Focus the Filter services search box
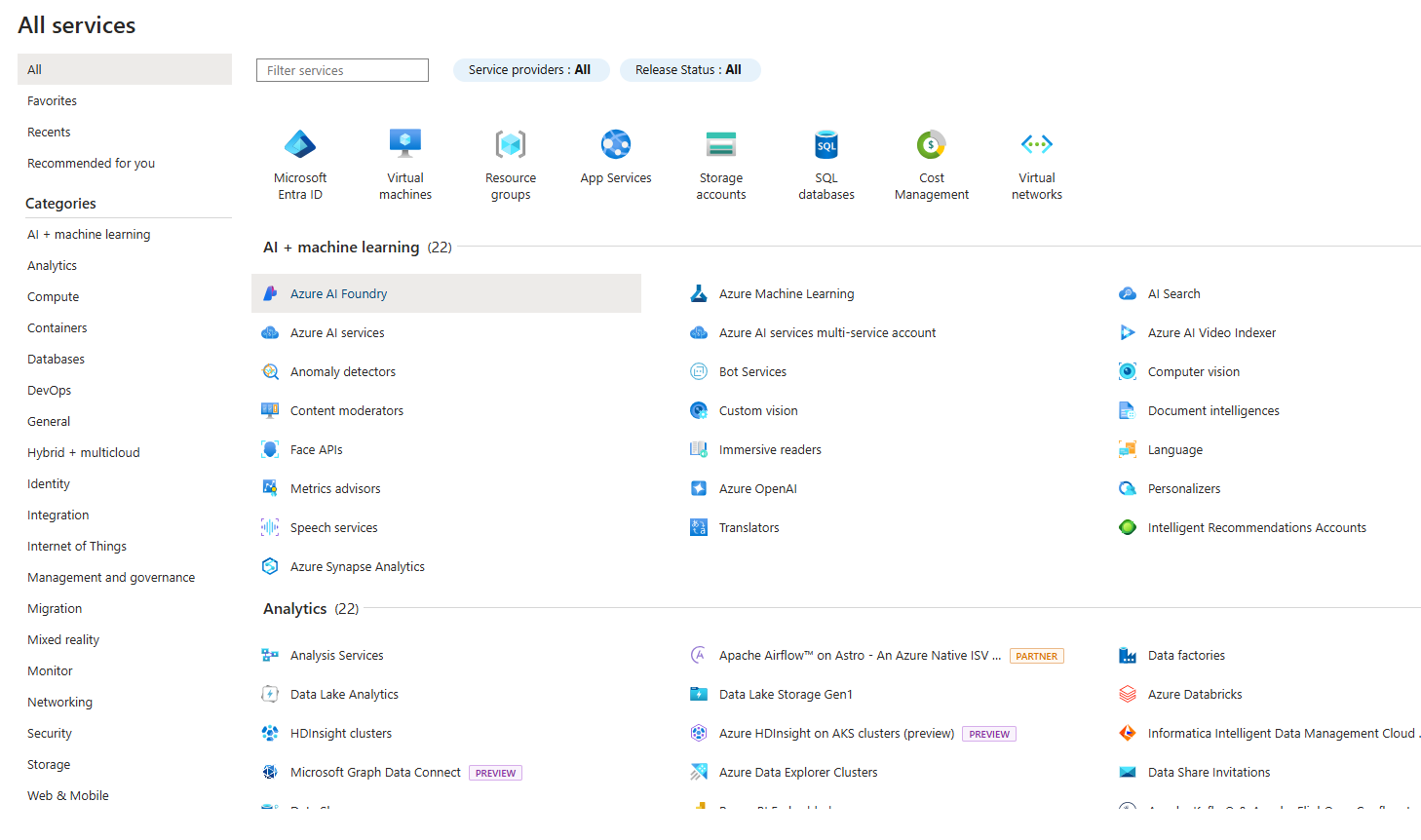Viewport: 1421px width, 840px height. tap(342, 70)
